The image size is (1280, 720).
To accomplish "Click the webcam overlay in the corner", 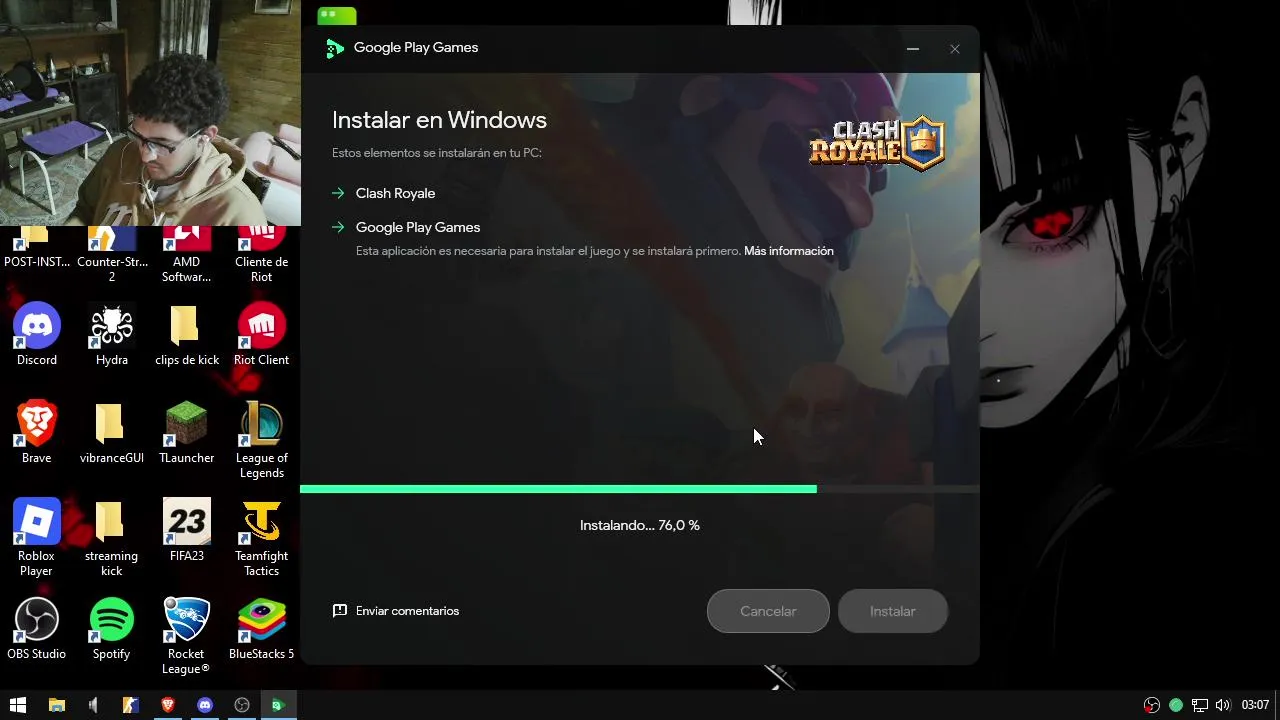I will (x=150, y=113).
